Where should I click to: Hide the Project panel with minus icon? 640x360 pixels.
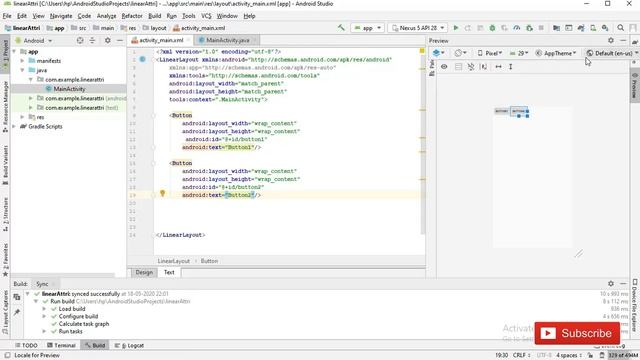(x=120, y=40)
